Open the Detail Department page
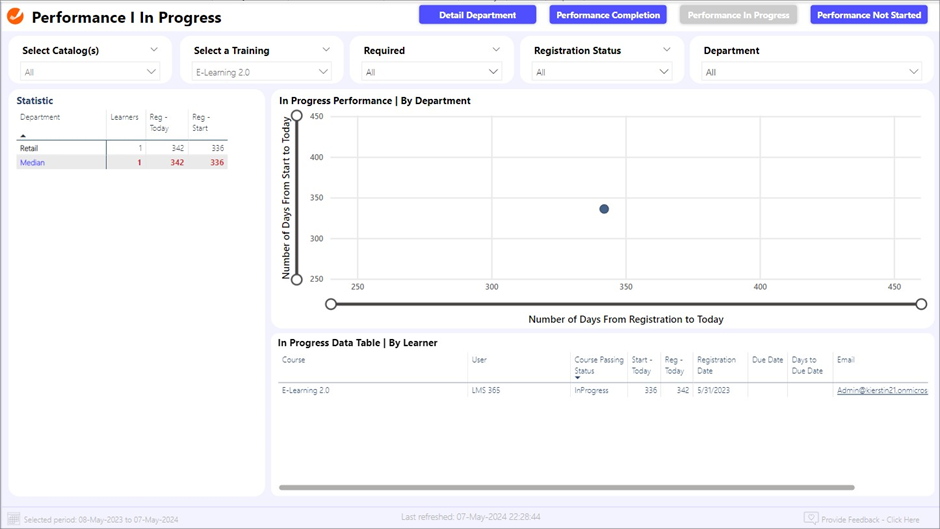Screen dimensions: 940x529 click(477, 15)
